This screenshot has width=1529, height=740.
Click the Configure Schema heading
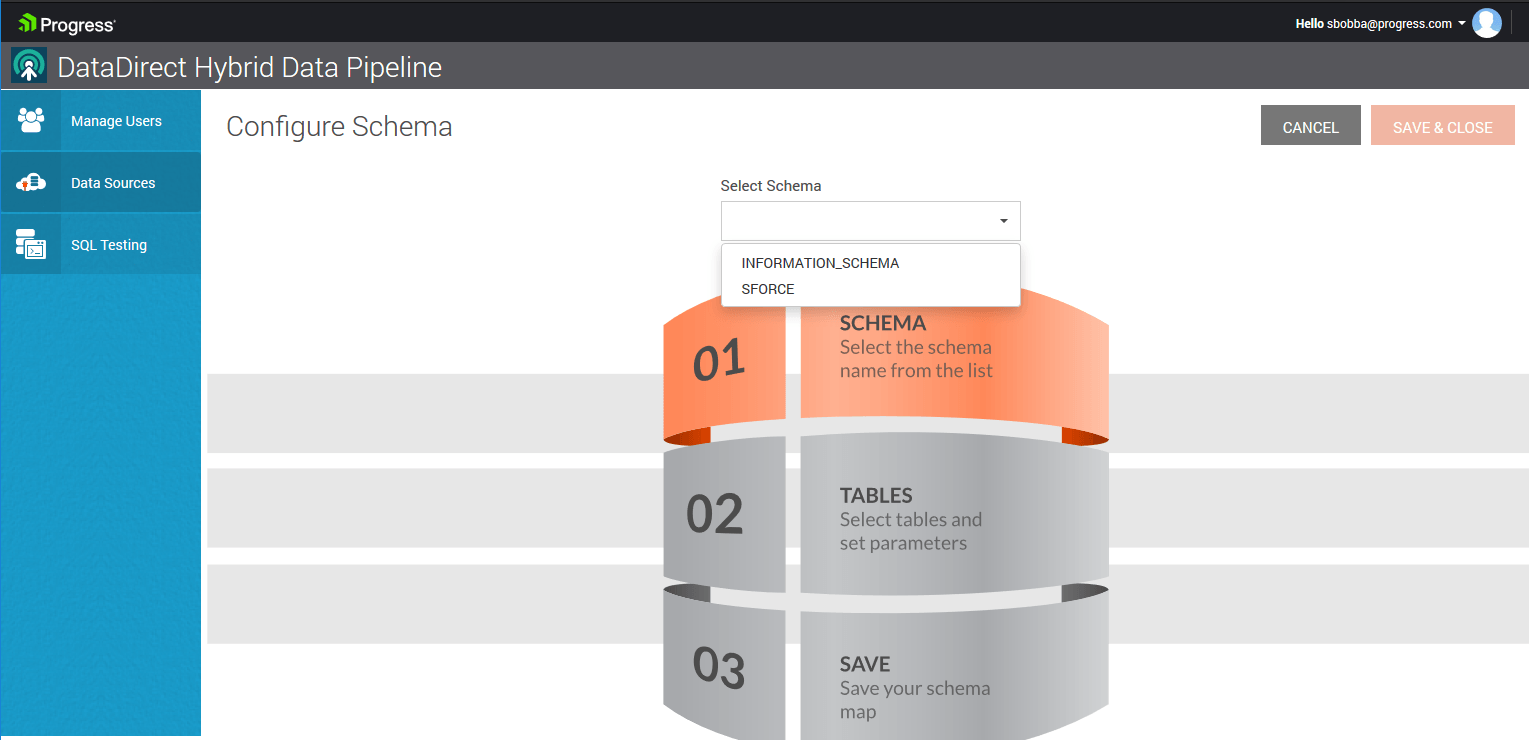pos(339,127)
